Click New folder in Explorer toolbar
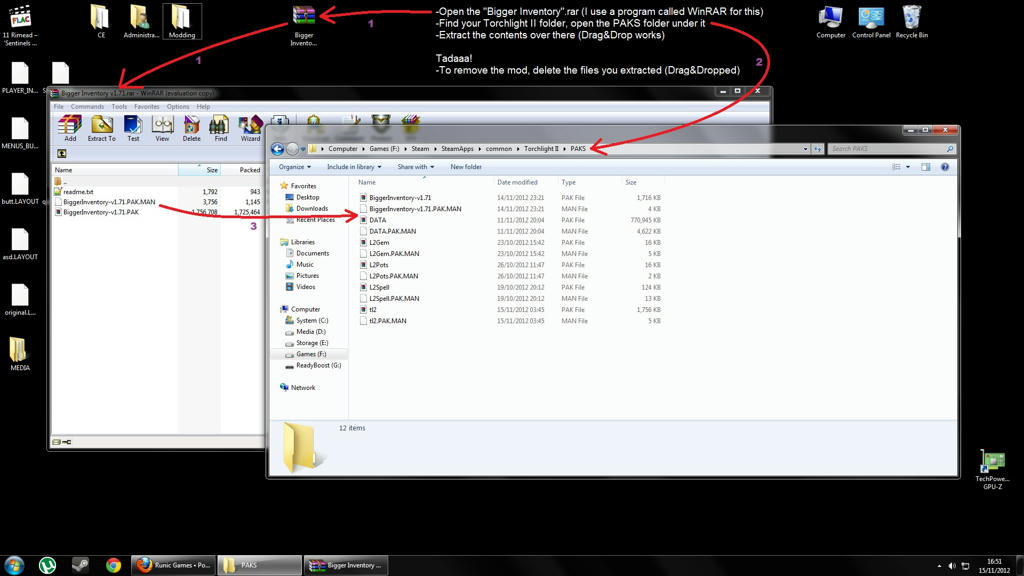Screen dimensions: 1024x576 click(466, 167)
